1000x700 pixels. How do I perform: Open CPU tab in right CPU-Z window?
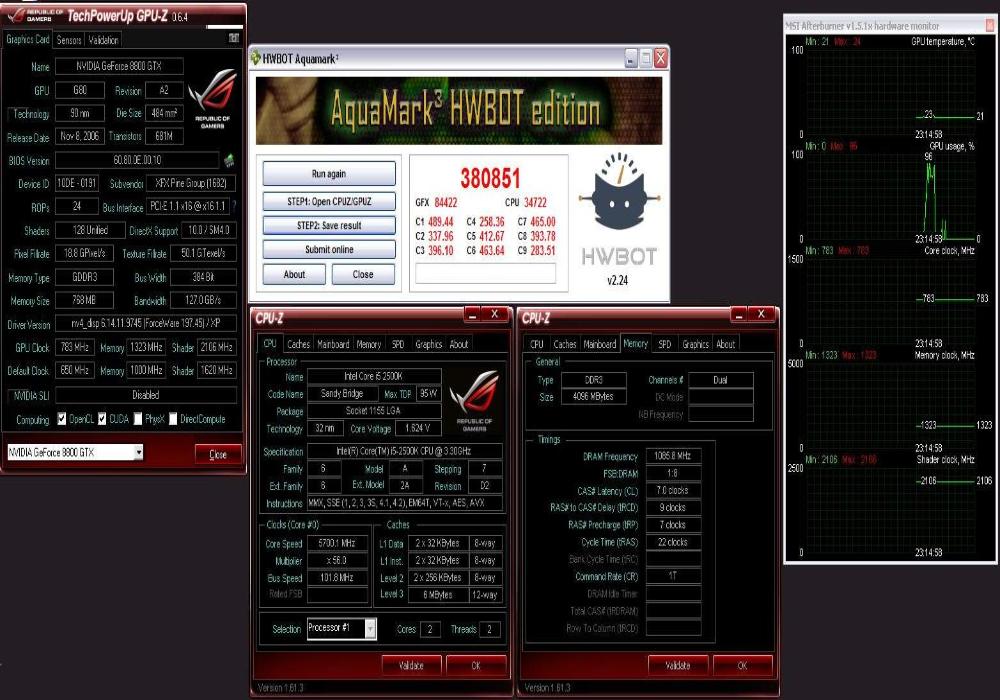[x=537, y=344]
